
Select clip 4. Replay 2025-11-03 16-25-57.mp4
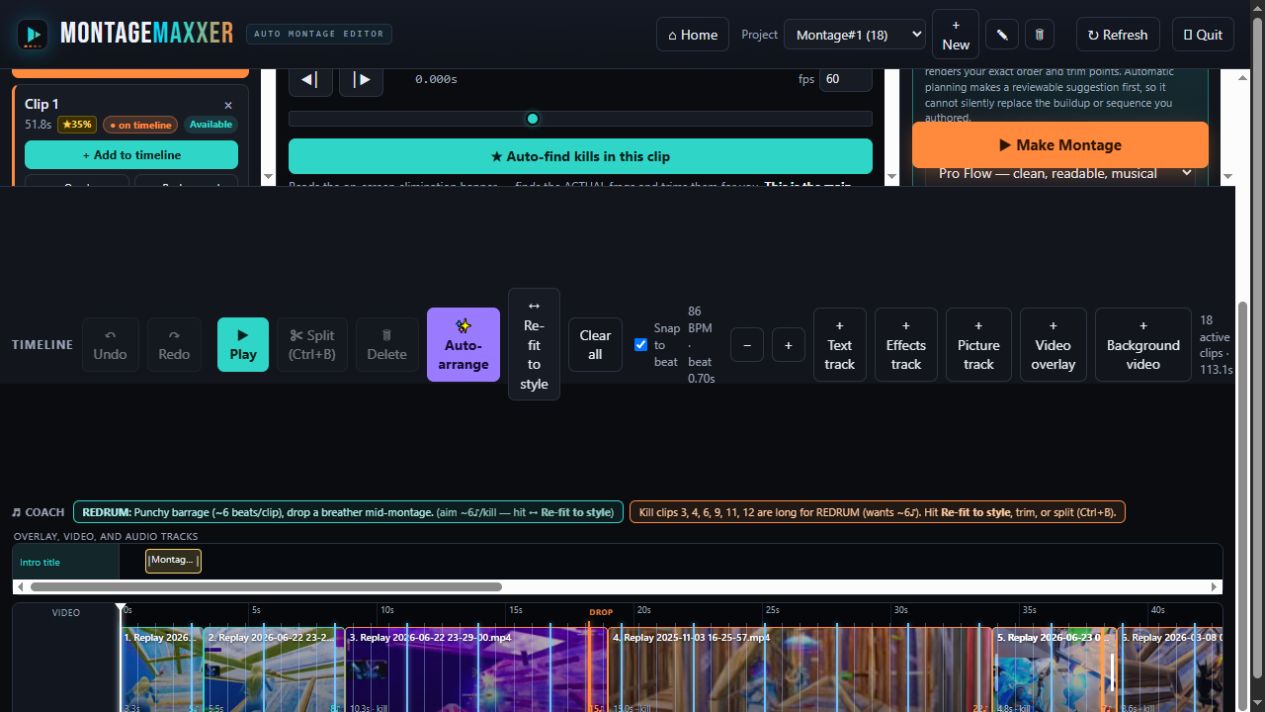click(800, 669)
